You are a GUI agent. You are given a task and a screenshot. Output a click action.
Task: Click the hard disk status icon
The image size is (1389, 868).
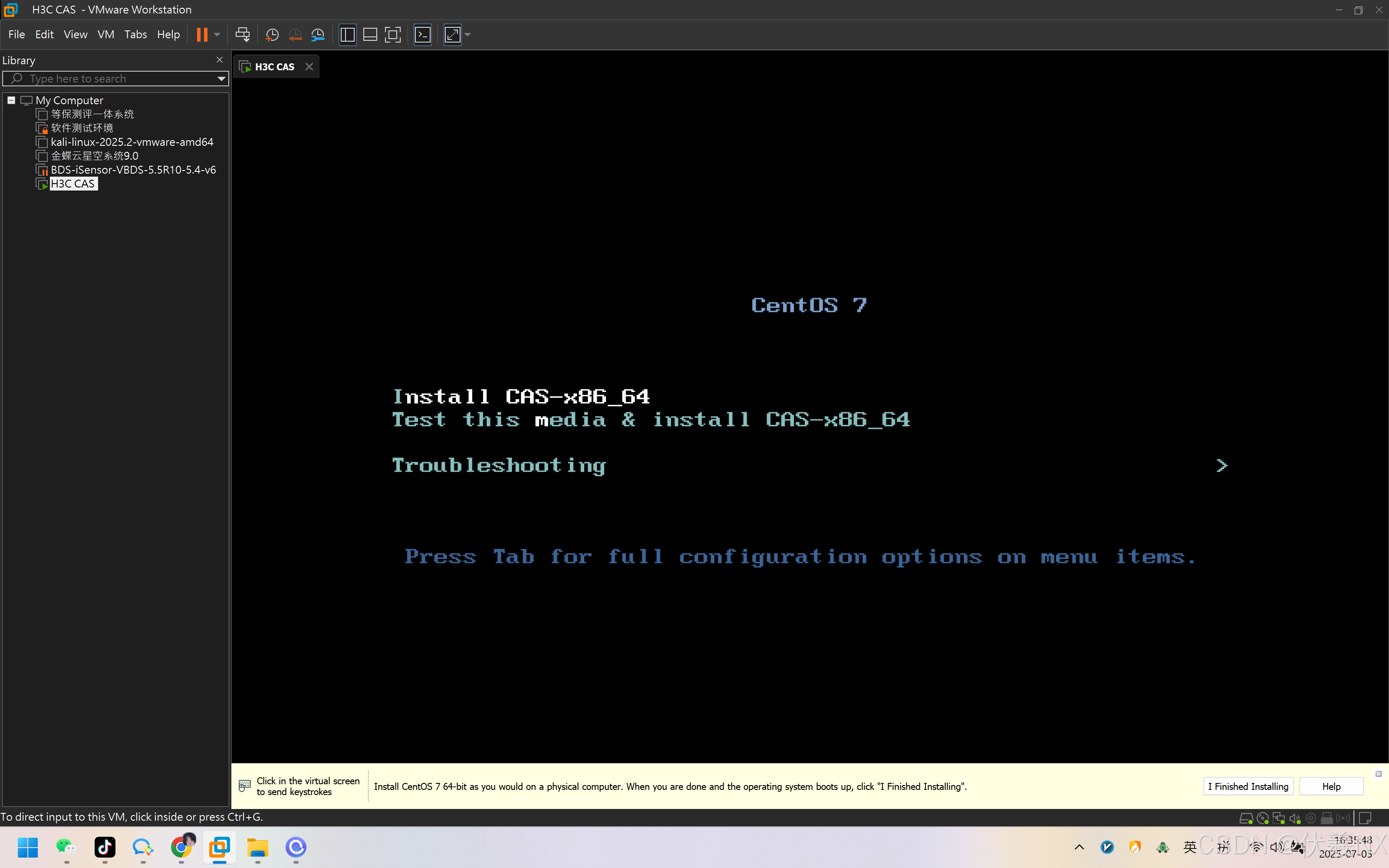point(1247,818)
